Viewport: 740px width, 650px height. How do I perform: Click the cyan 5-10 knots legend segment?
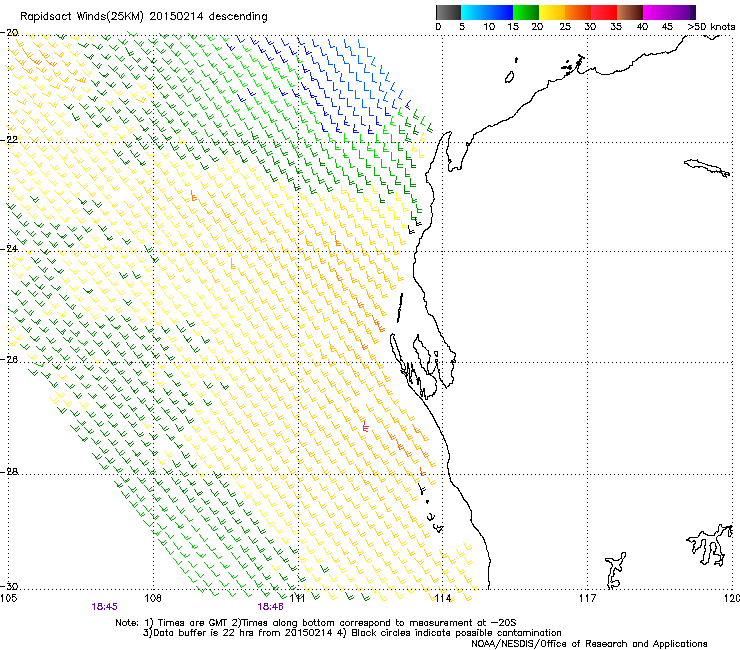pyautogui.click(x=474, y=12)
